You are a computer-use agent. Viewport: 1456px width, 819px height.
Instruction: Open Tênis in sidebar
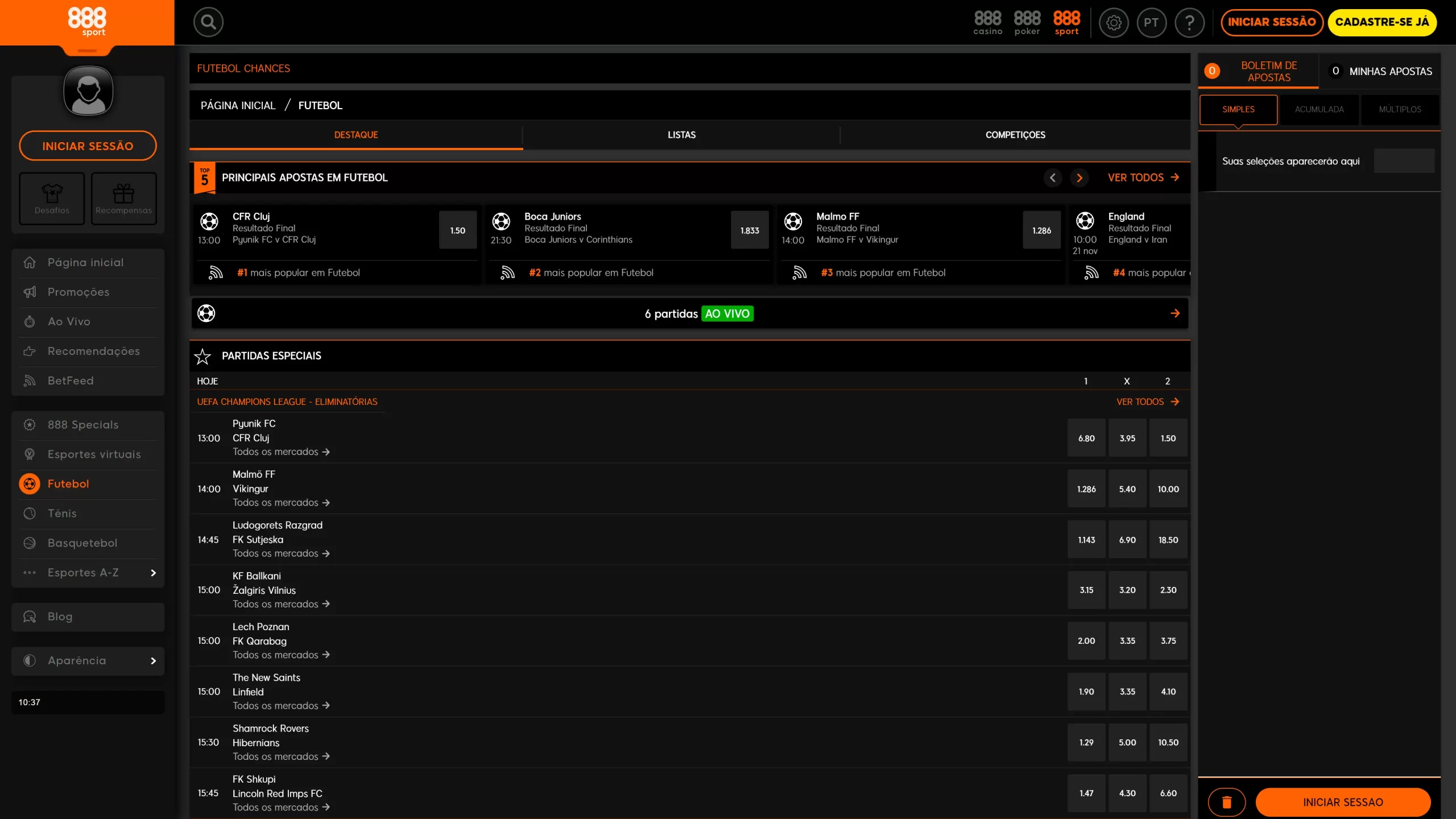click(x=88, y=514)
